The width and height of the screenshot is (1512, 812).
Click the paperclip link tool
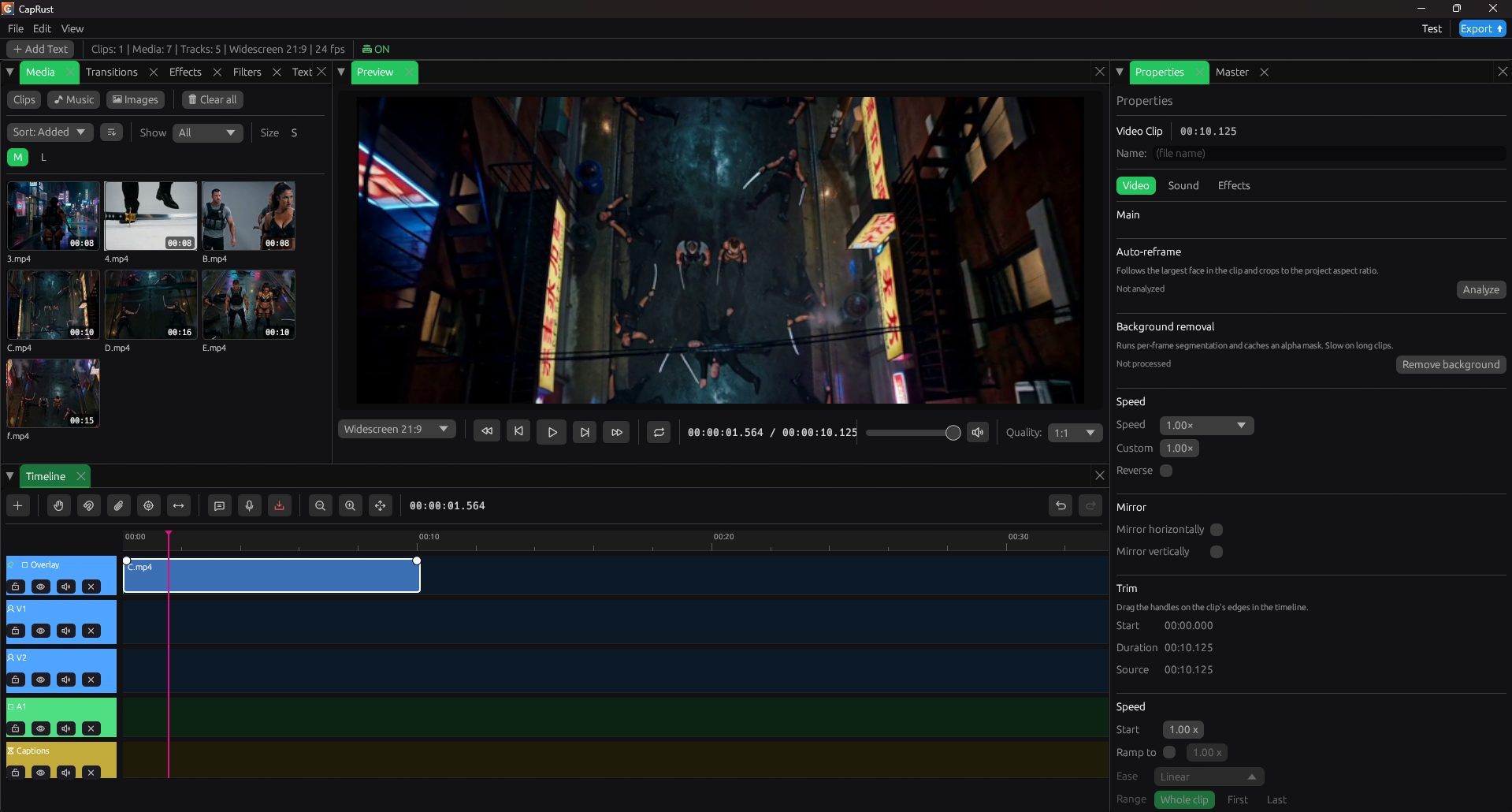[118, 506]
